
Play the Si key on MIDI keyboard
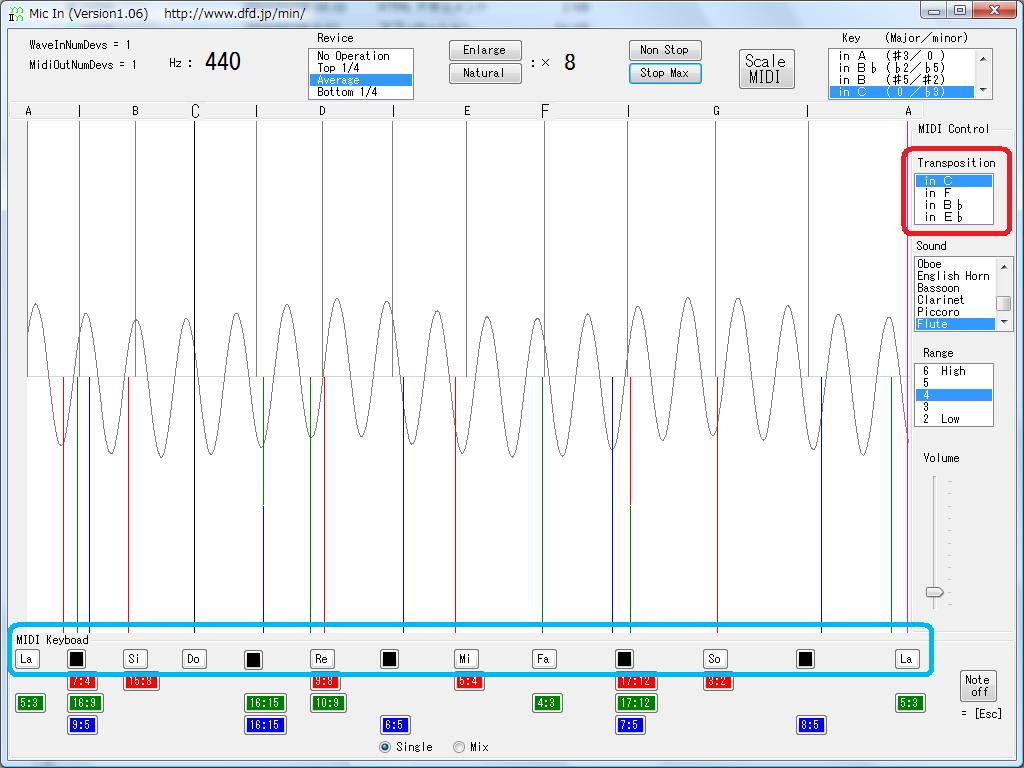135,659
